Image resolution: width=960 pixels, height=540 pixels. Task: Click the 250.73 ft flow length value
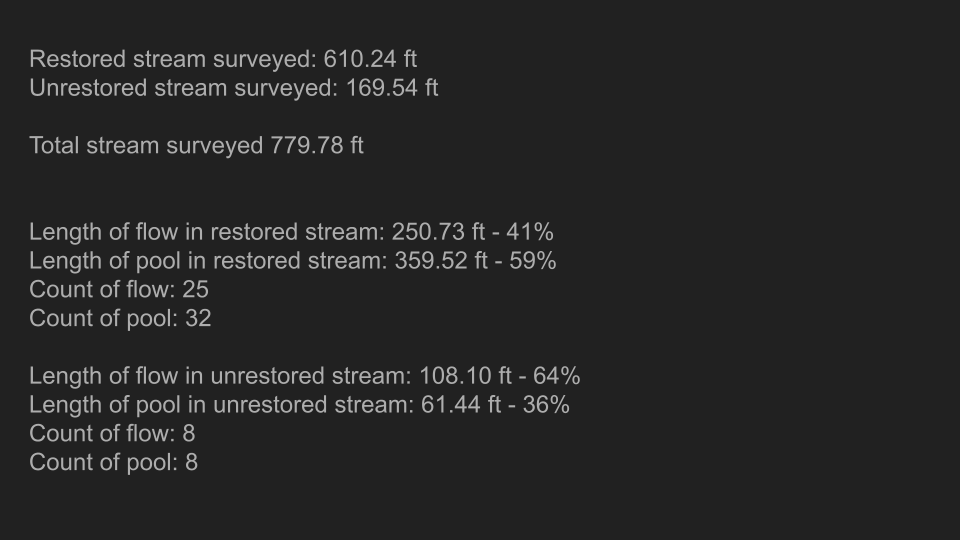(x=438, y=232)
